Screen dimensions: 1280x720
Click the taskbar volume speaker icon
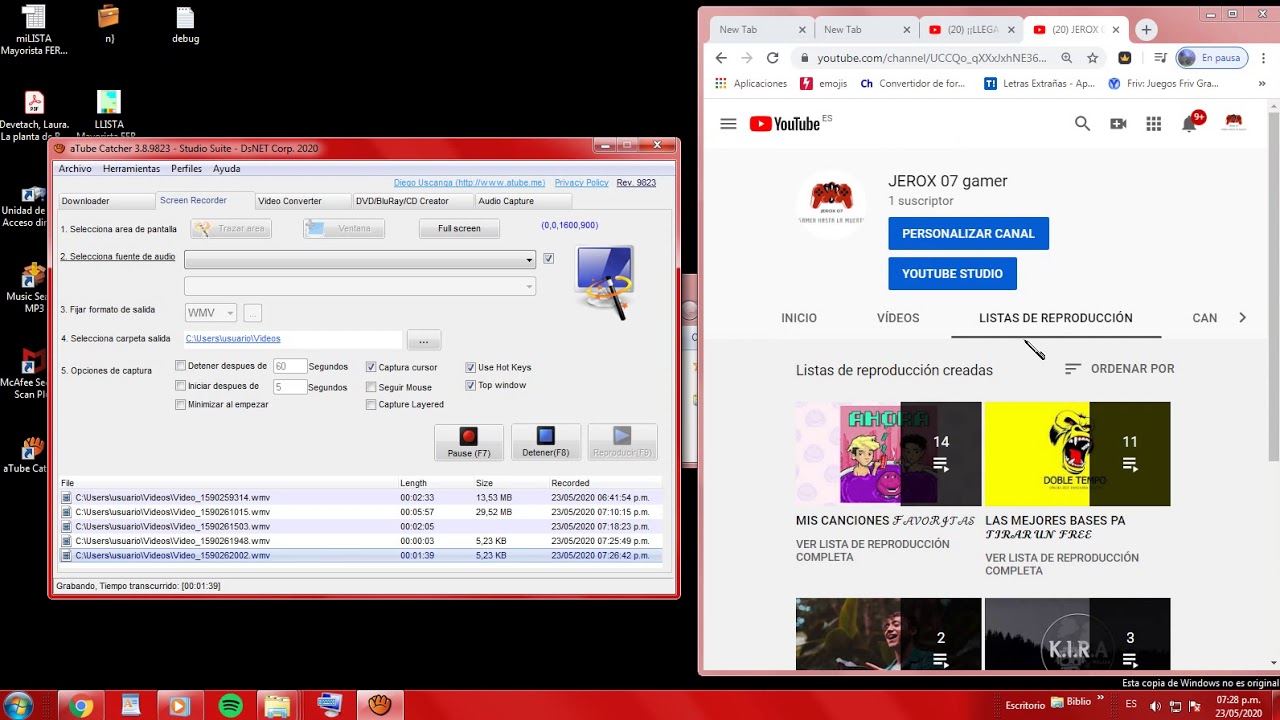1155,706
